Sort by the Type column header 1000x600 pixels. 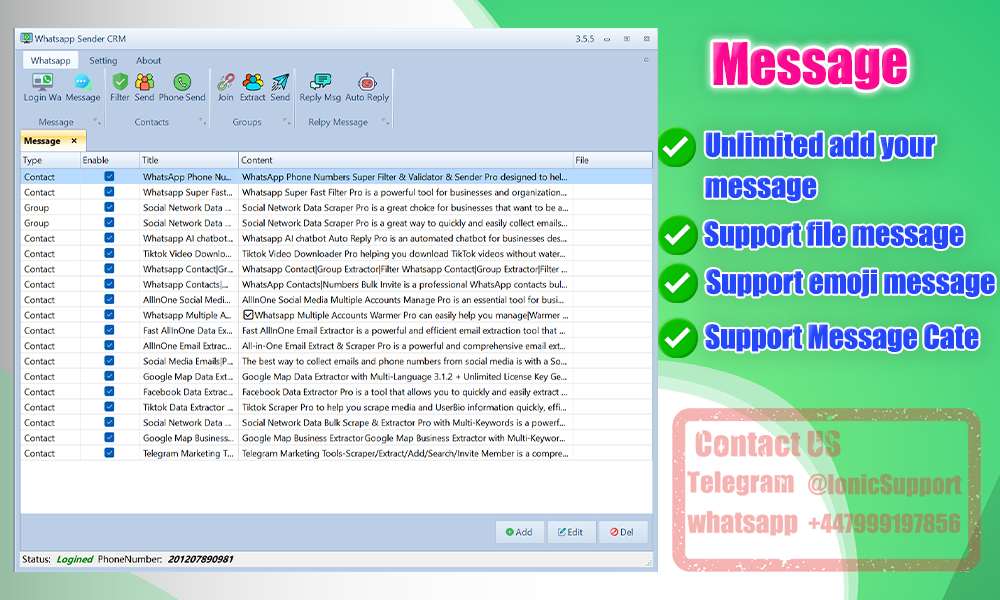[50, 160]
